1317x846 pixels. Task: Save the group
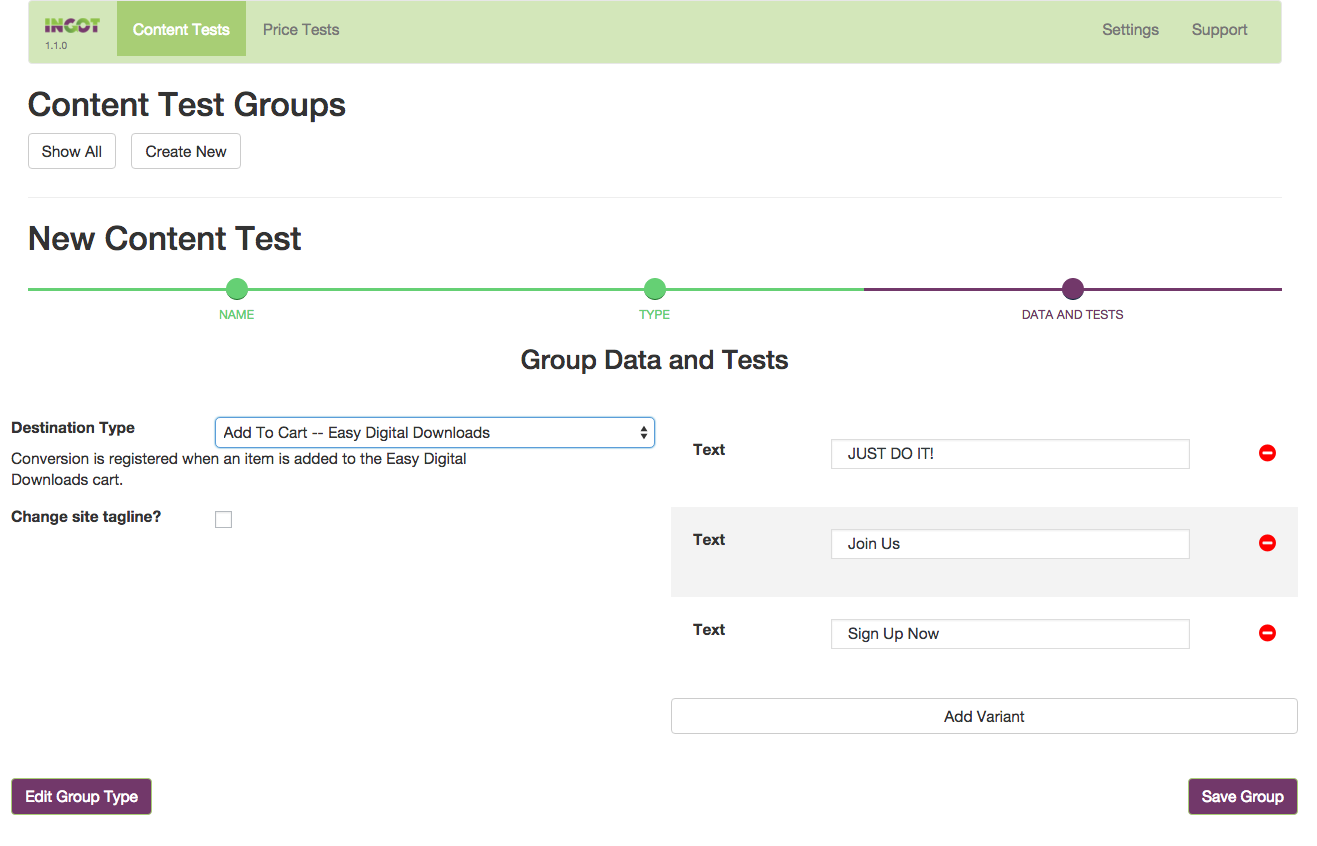1242,796
